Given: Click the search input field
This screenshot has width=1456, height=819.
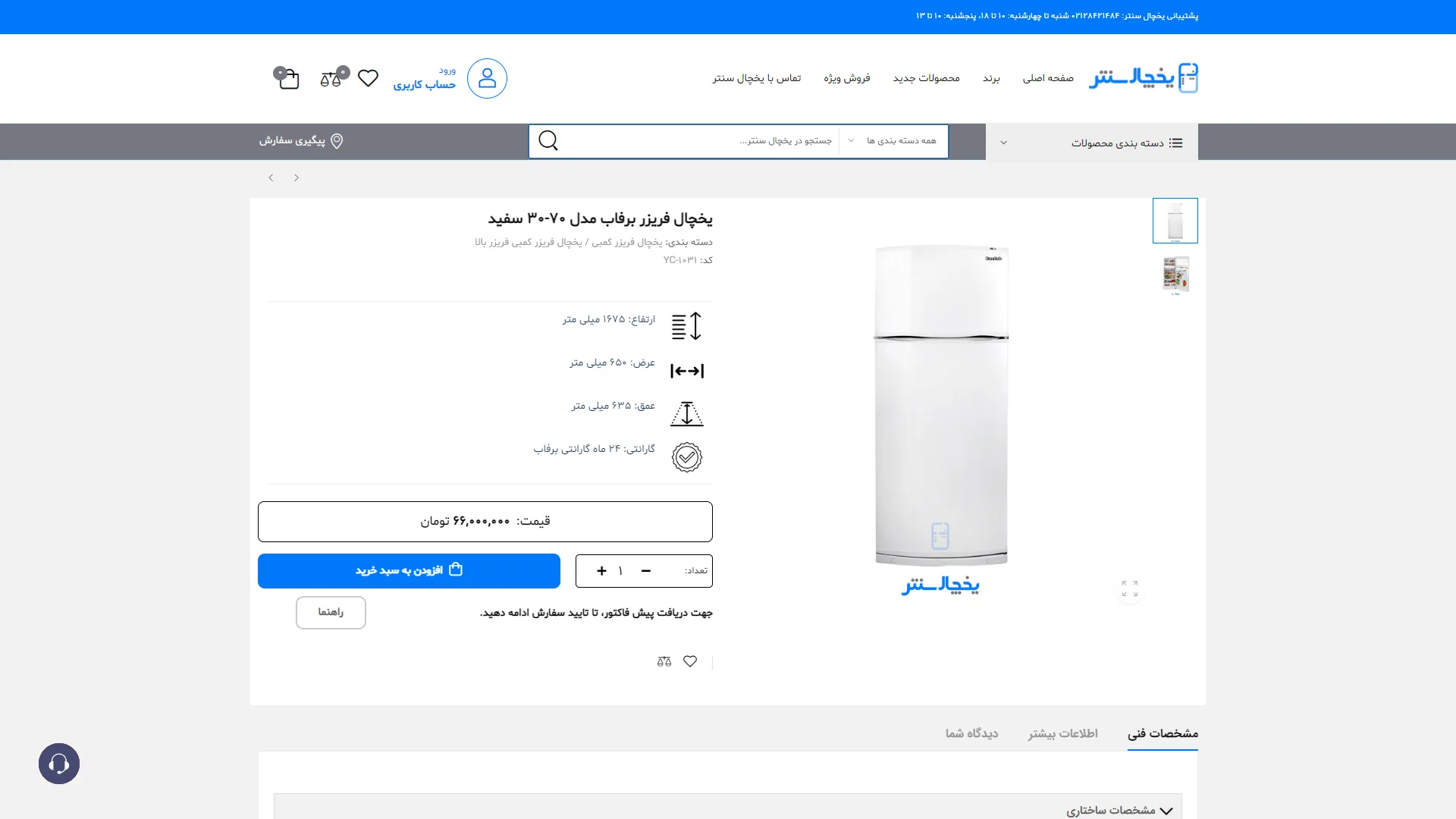Looking at the screenshot, I should (701, 141).
